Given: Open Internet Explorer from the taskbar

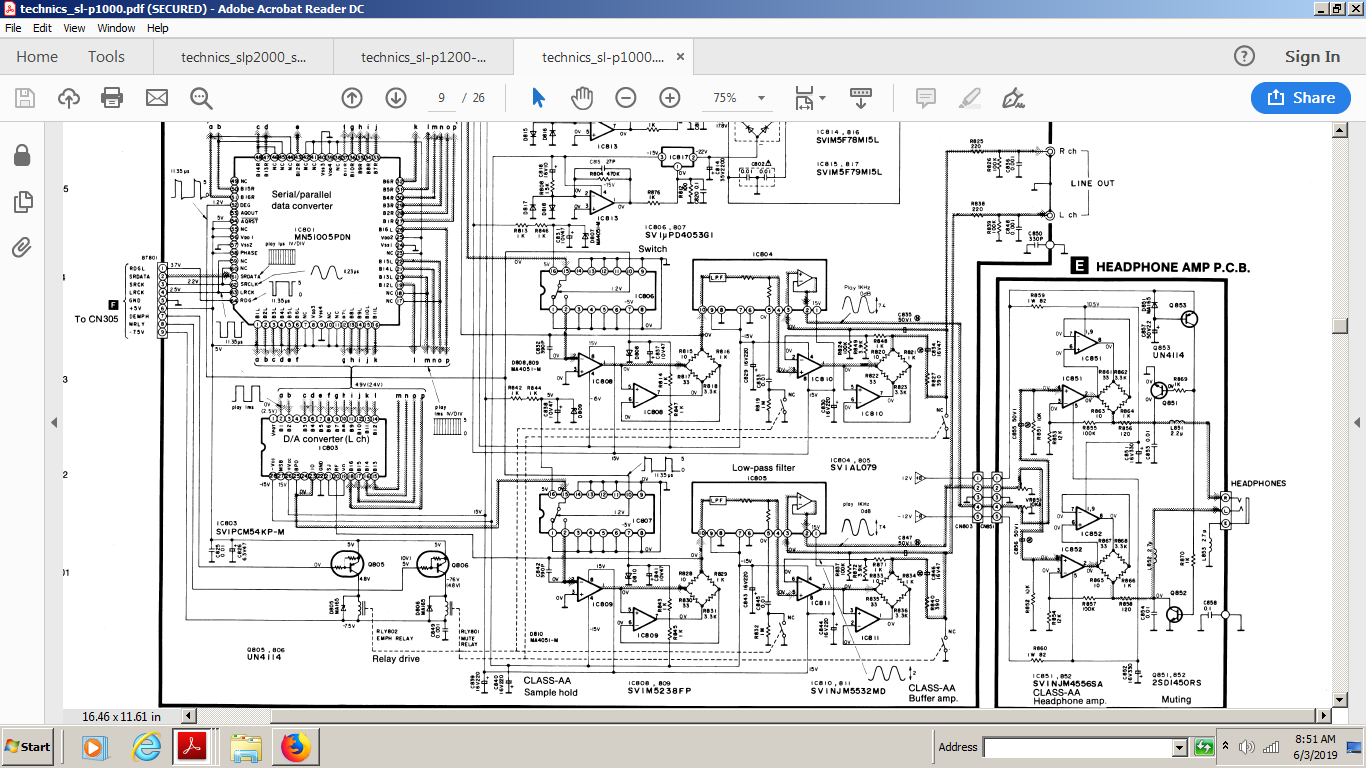Looking at the screenshot, I should click(146, 747).
